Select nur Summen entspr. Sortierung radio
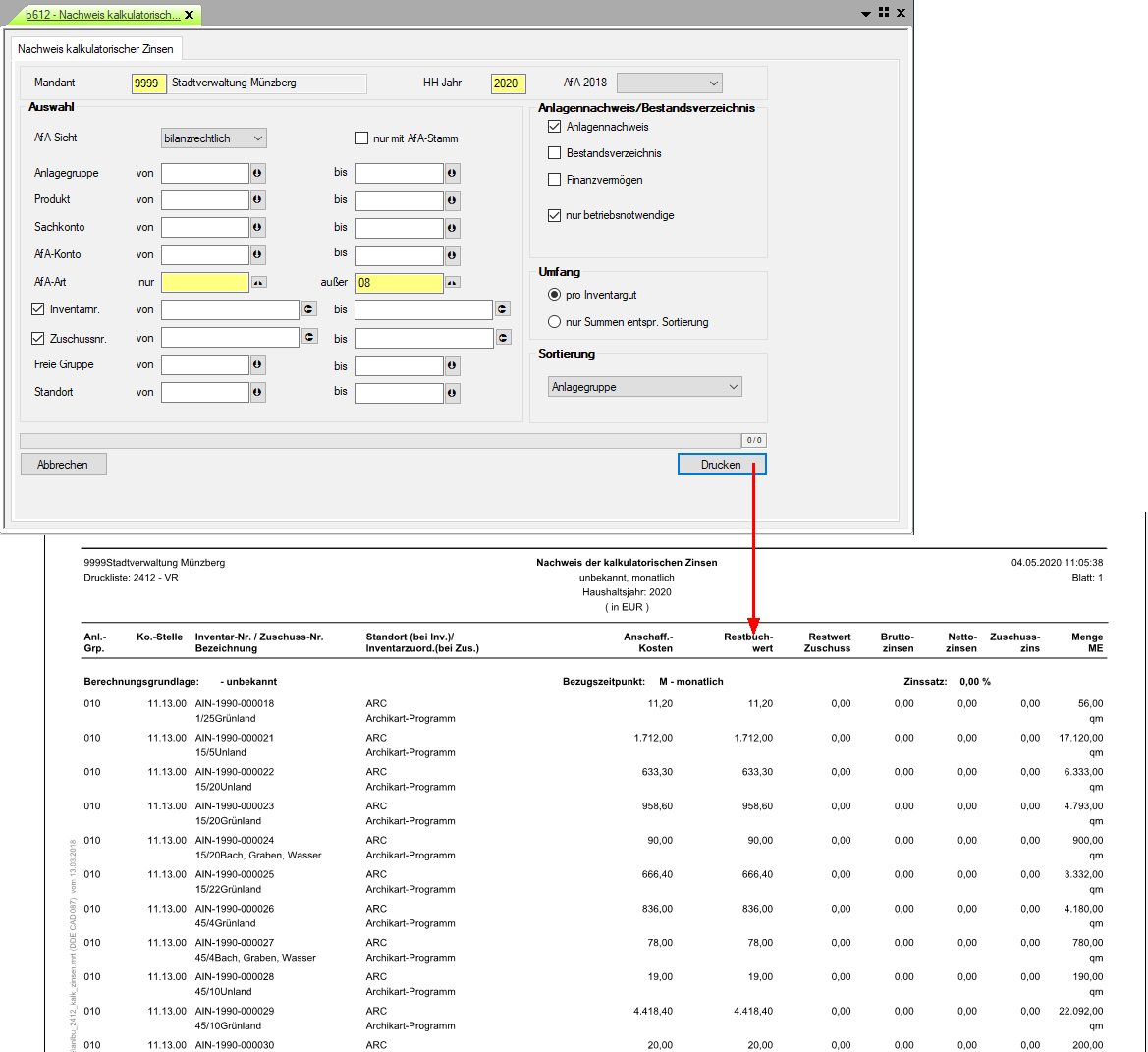The width and height of the screenshot is (1148, 1052). tap(555, 322)
